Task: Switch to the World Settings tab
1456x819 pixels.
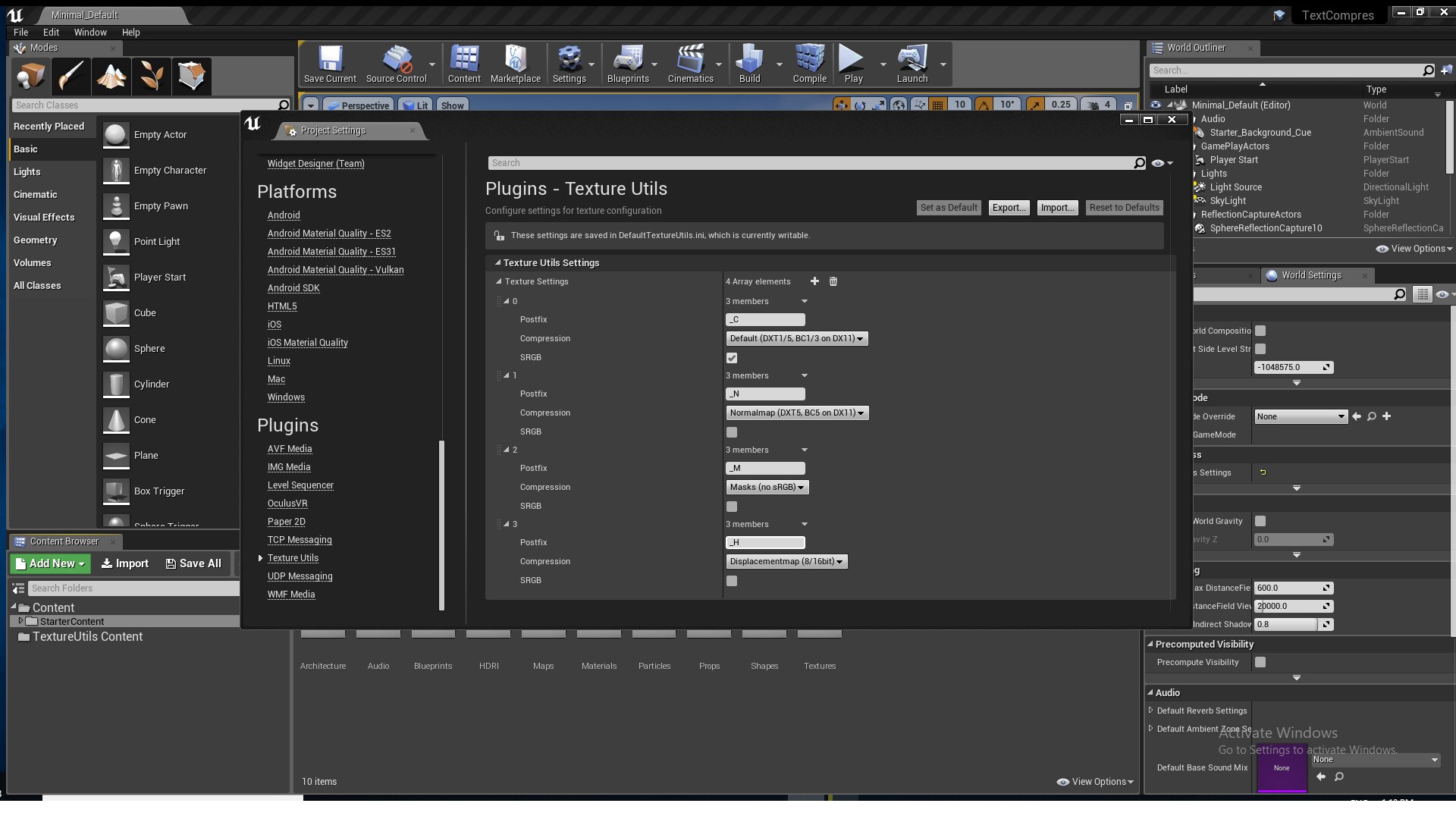Action: tap(1313, 275)
